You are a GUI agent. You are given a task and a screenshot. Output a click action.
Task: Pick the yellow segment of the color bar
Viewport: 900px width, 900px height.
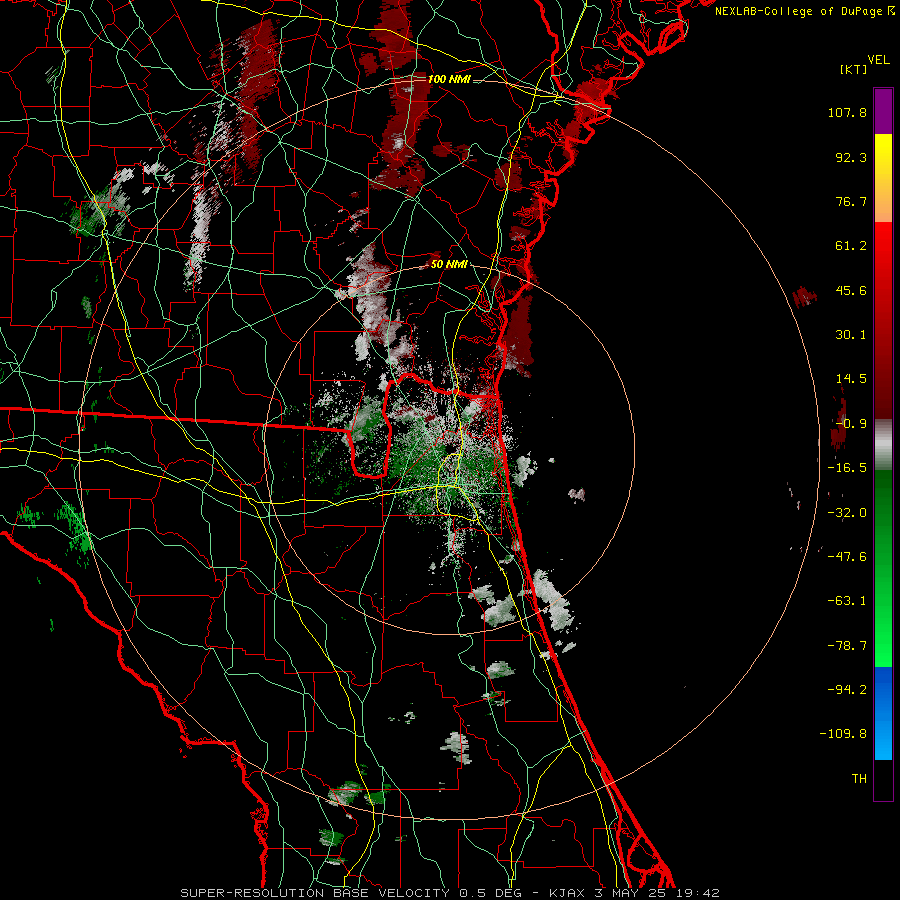883,178
